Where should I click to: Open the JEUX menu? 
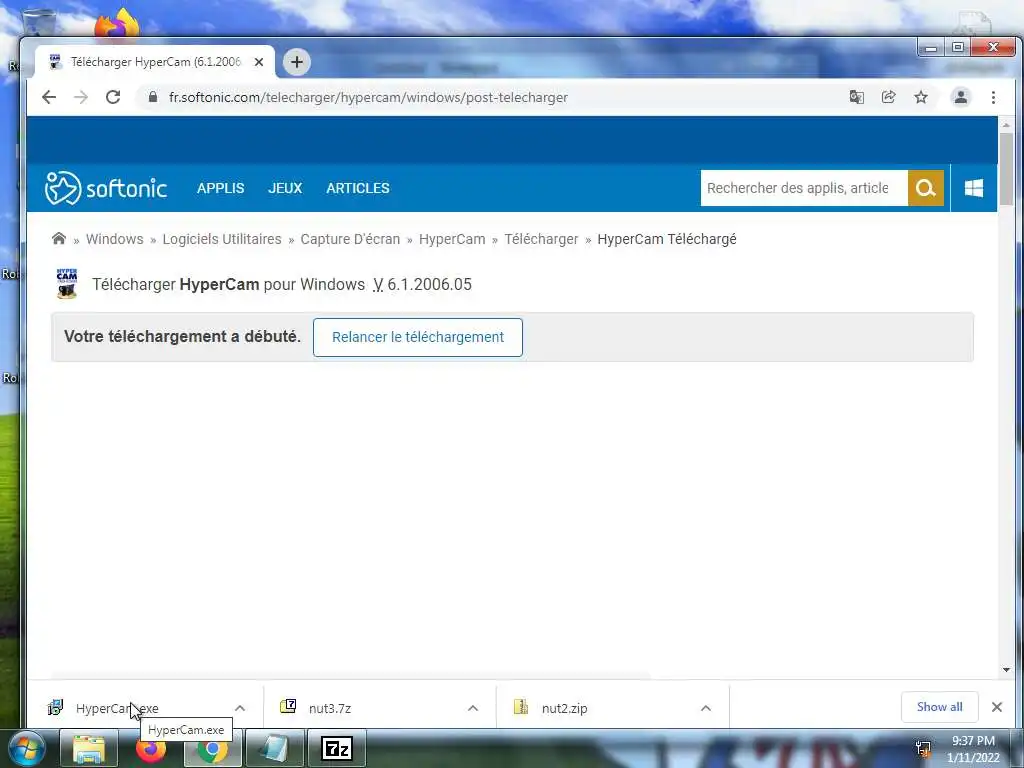285,188
